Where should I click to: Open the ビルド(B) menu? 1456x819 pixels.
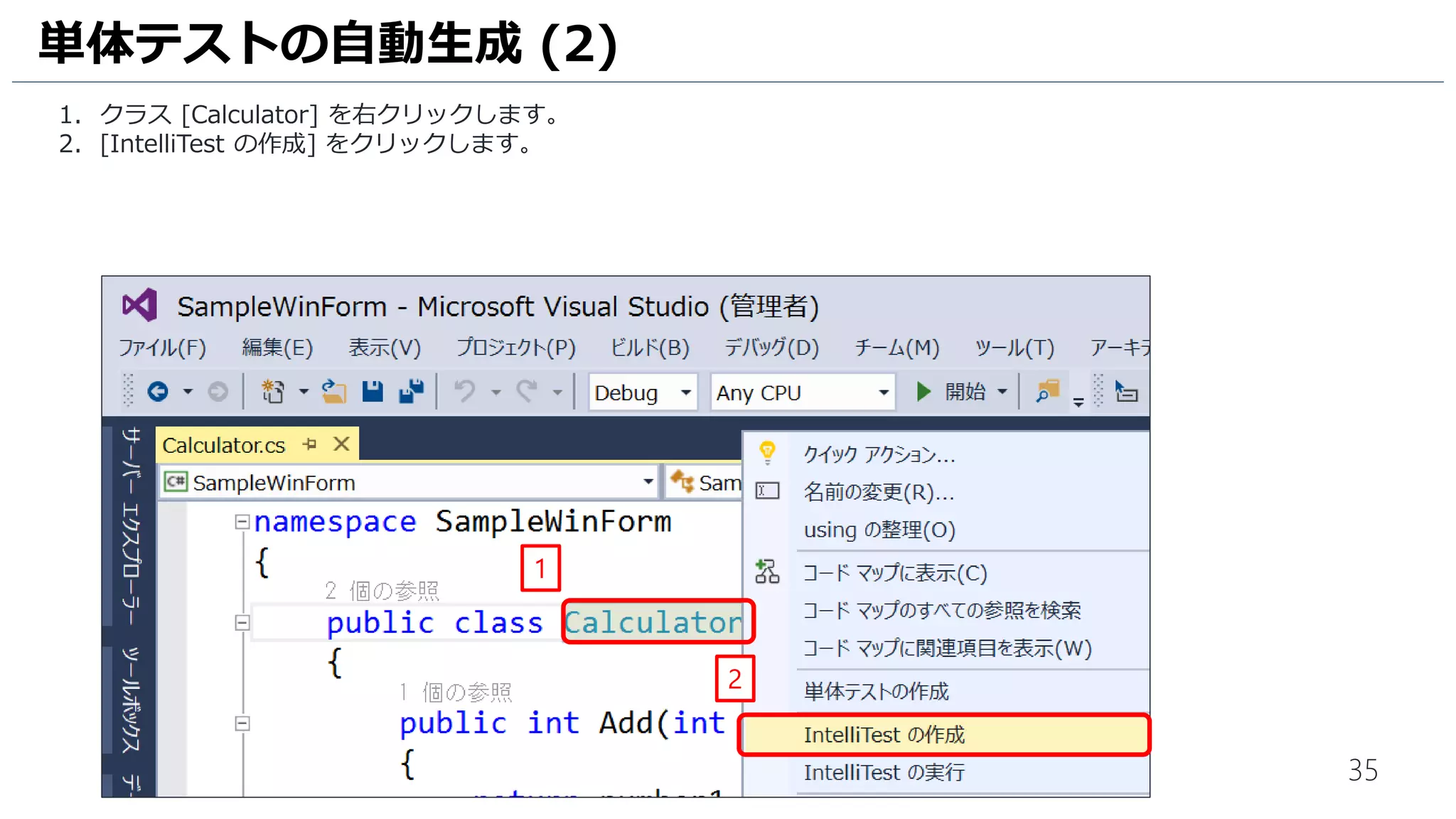pyautogui.click(x=650, y=348)
